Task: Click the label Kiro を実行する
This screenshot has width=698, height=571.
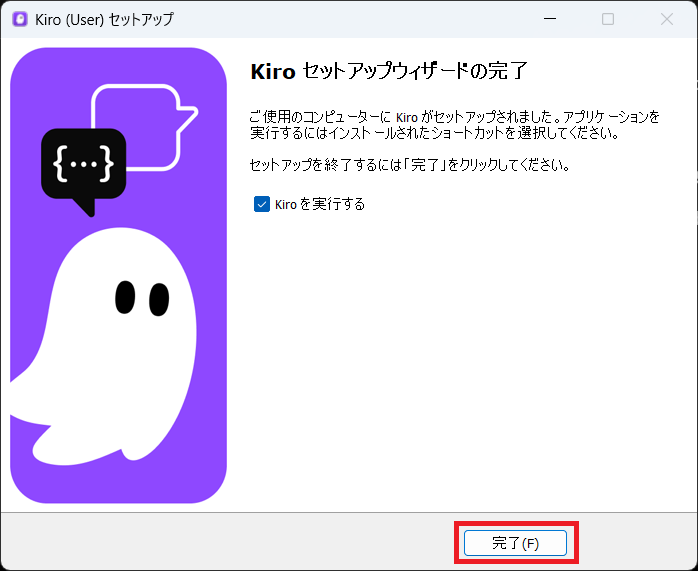Action: [320, 204]
